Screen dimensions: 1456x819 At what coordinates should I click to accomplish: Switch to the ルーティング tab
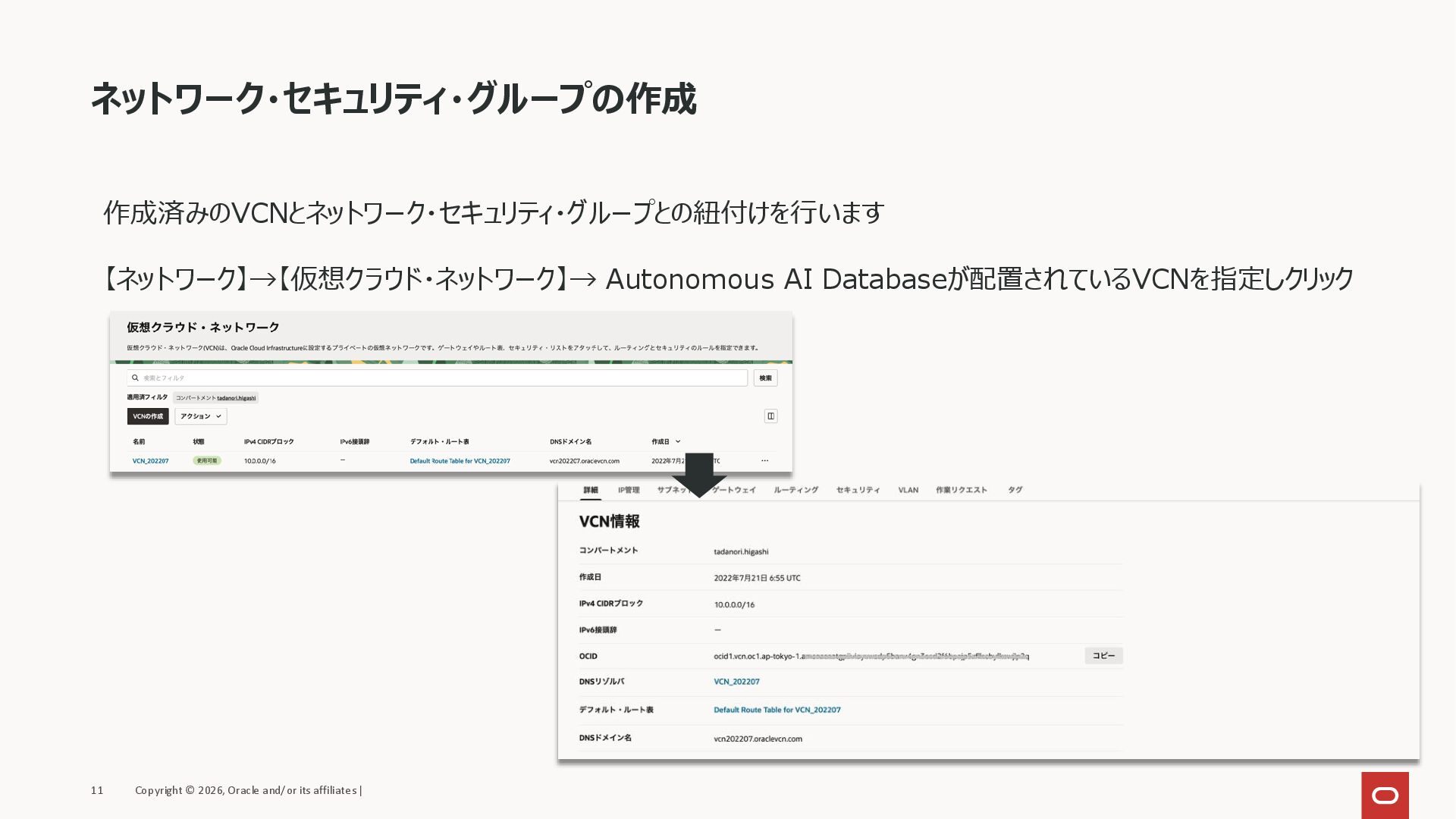(795, 490)
